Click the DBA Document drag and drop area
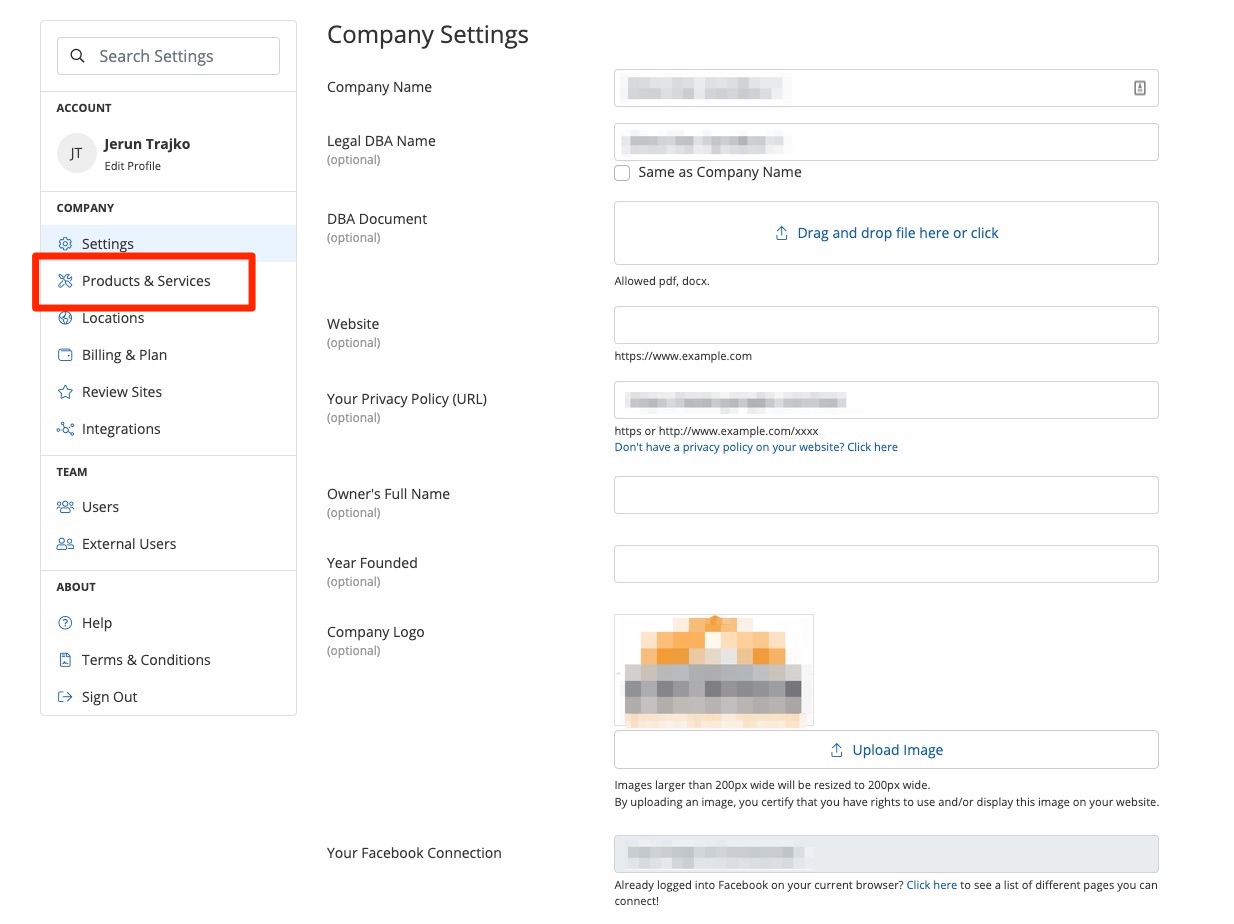 [886, 233]
